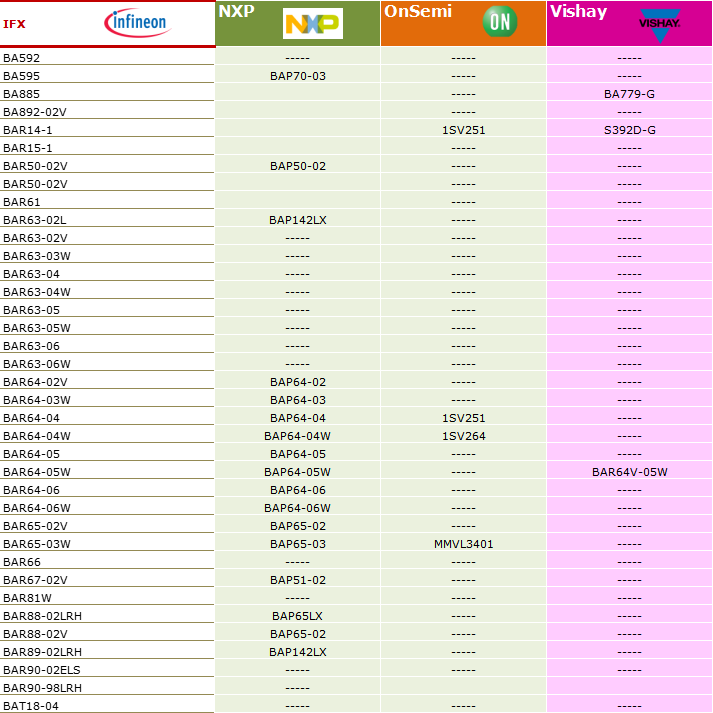Screen dimensions: 713x713
Task: Select BAT18-04 part number
Action: (31, 706)
